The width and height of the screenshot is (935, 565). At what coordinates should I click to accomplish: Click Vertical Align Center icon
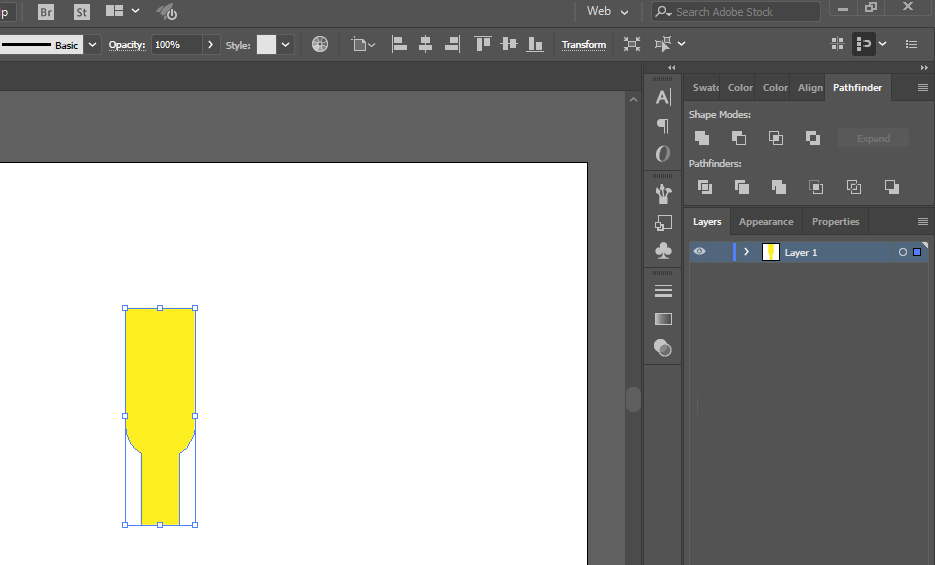[509, 44]
